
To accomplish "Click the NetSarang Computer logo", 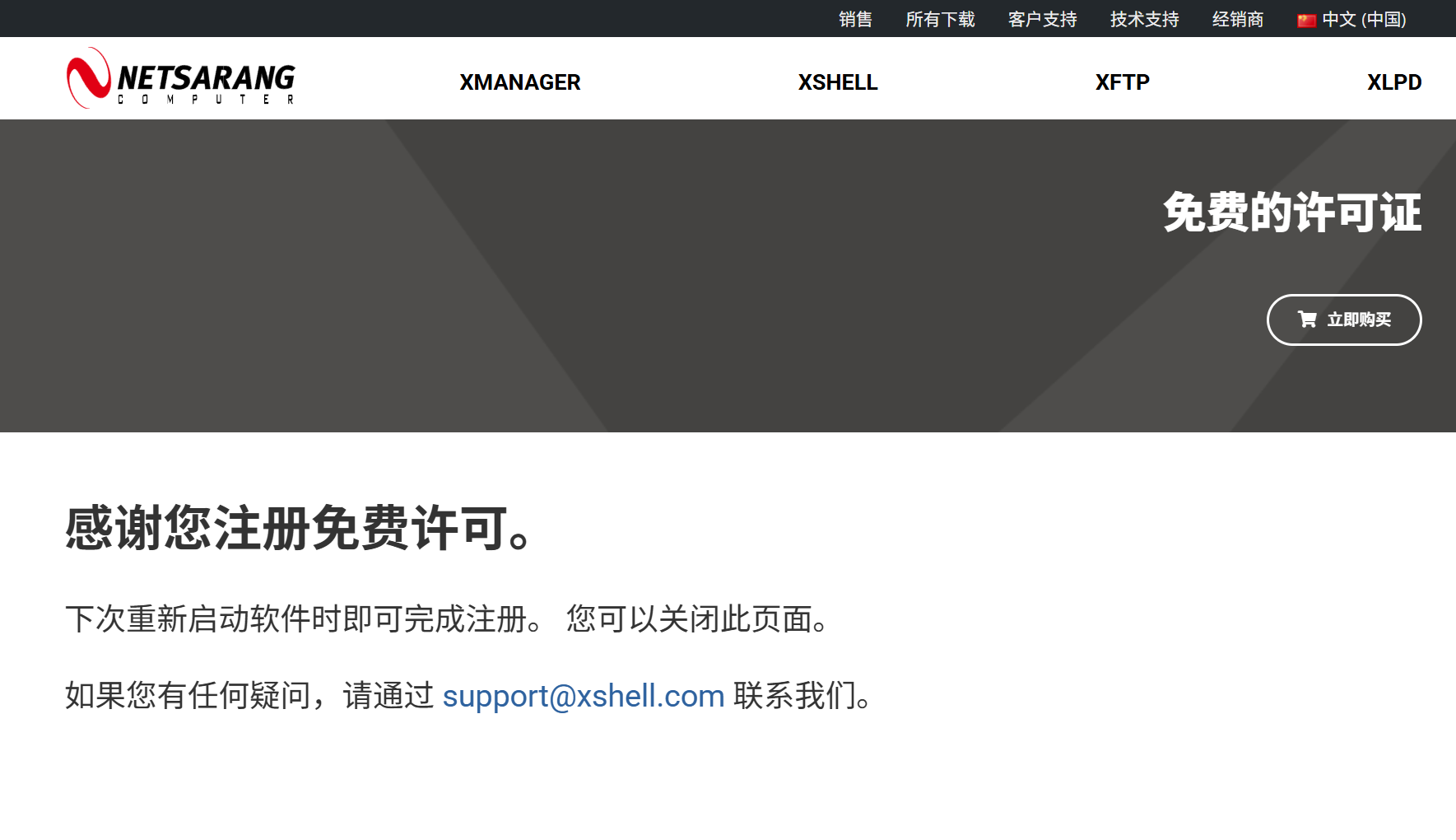I will point(180,78).
